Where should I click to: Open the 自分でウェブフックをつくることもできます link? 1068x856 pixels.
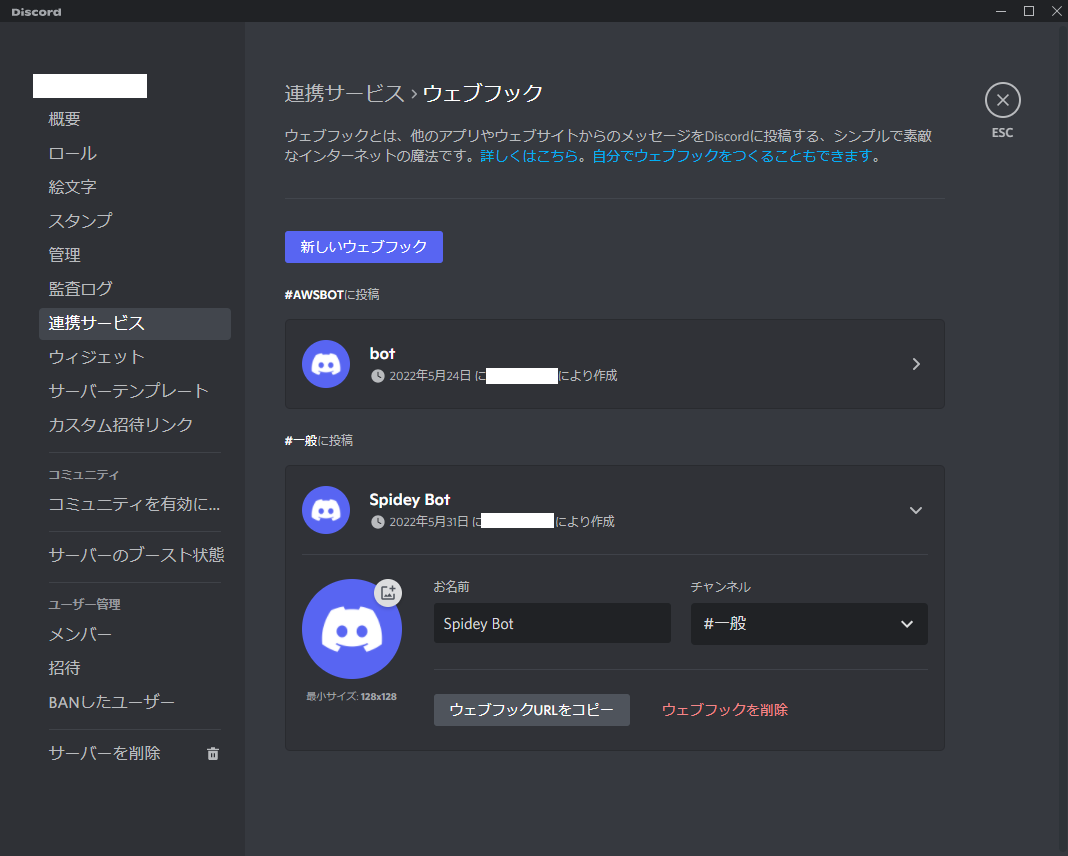pyautogui.click(x=732, y=156)
